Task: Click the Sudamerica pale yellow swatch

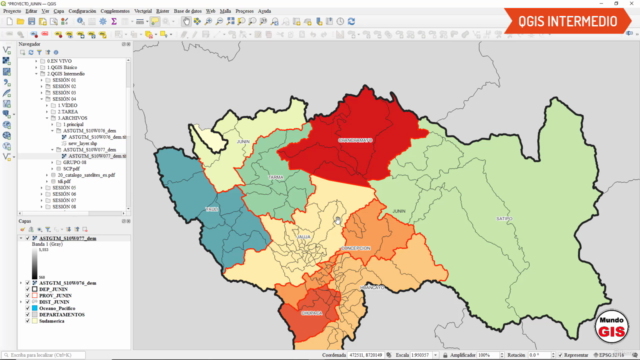Action: pos(35,321)
